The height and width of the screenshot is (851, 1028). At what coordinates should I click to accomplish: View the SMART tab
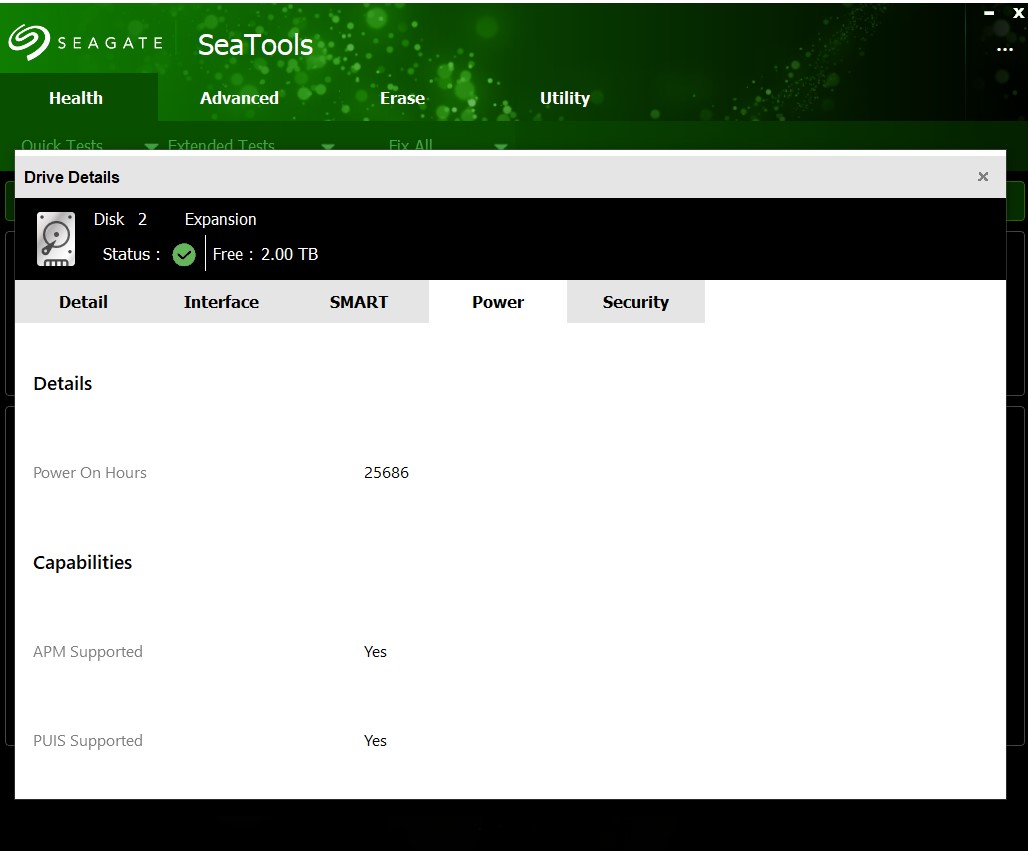[x=358, y=302]
